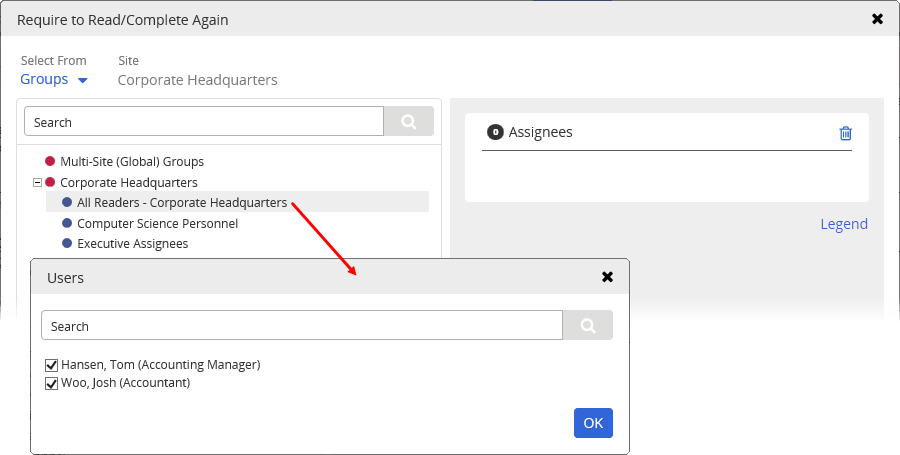Image resolution: width=900 pixels, height=455 pixels.
Task: Click the blue dot beside Executive Assignees
Action: [67, 243]
